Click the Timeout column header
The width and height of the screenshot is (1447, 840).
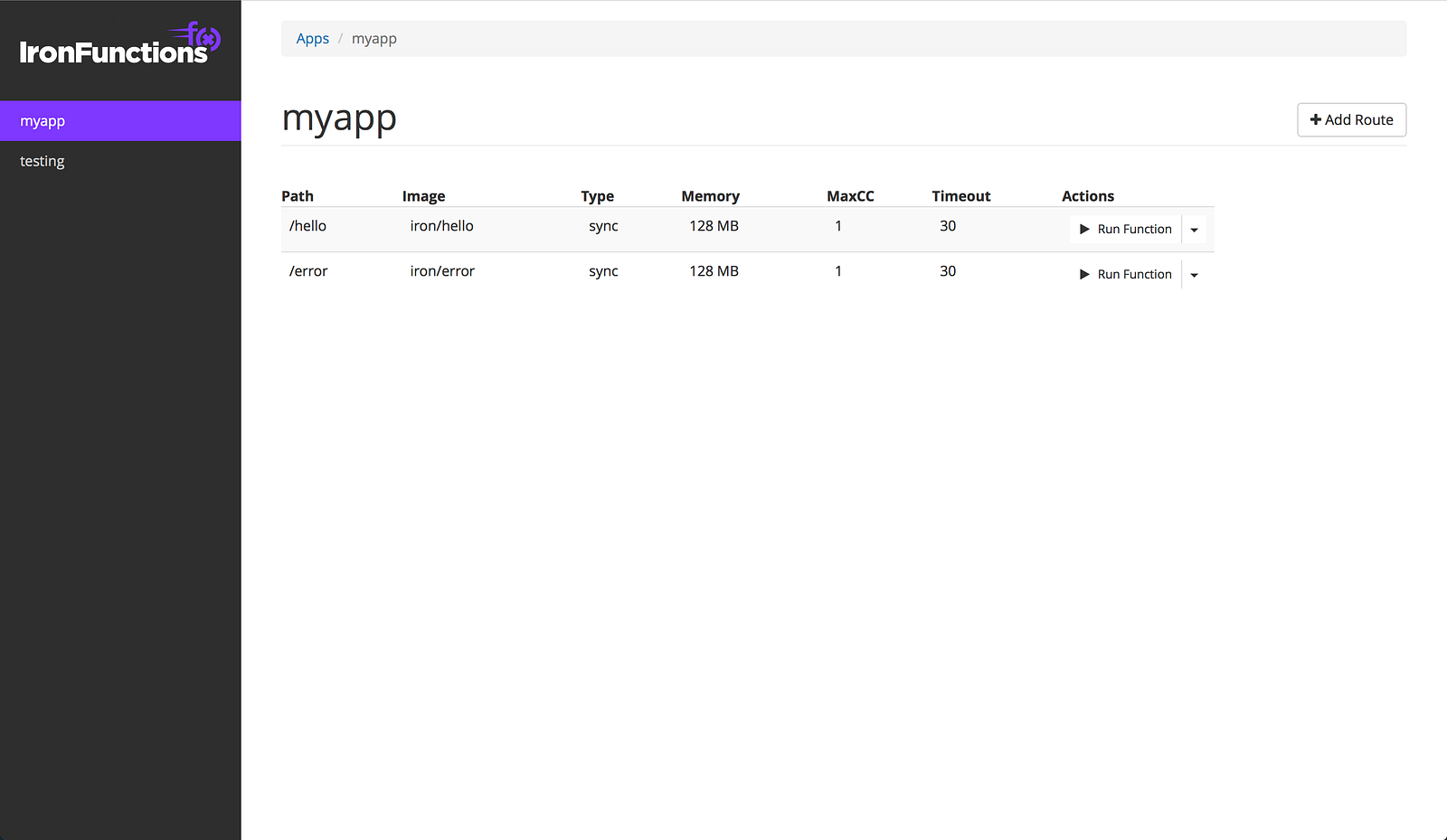tap(961, 196)
